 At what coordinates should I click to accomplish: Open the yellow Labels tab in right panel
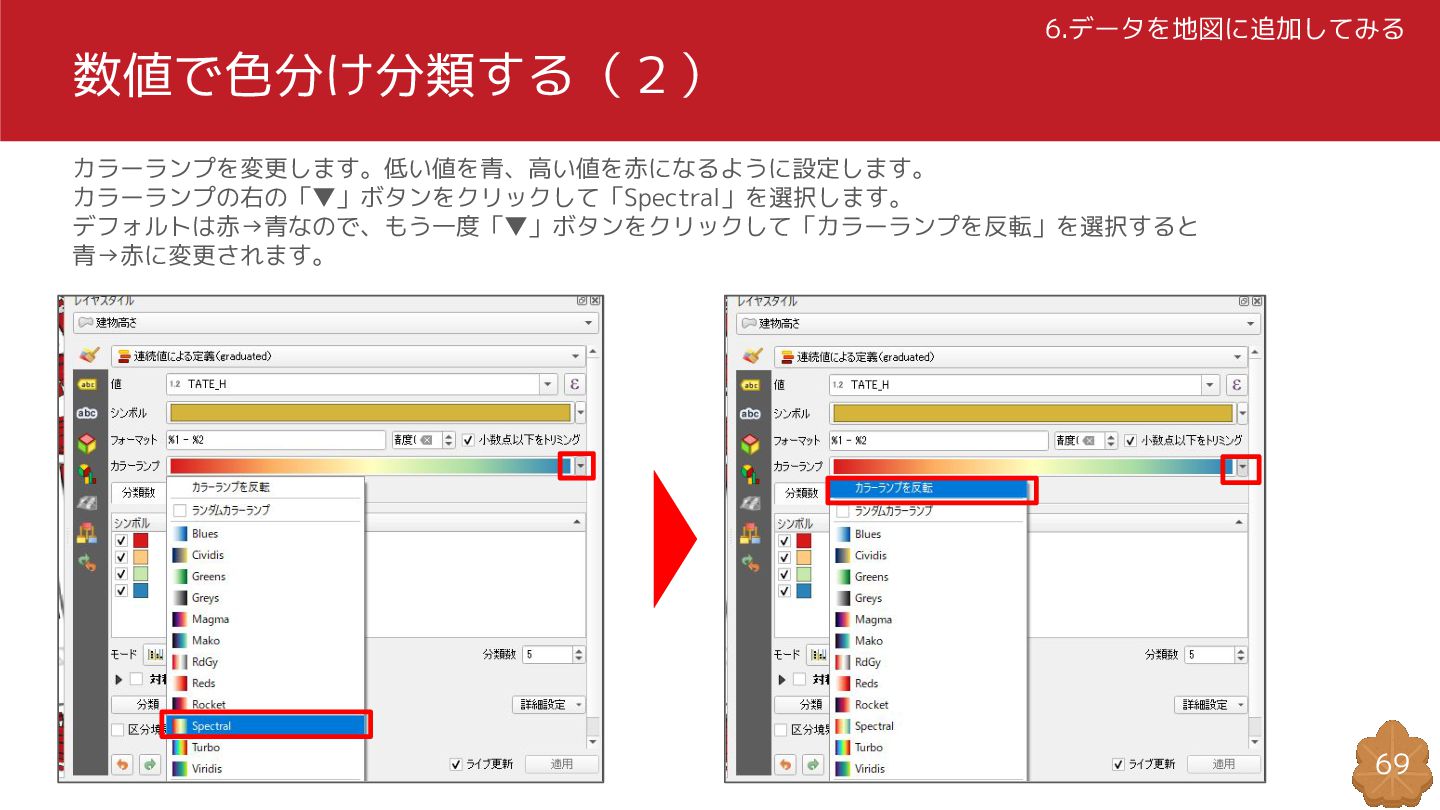coord(751,385)
